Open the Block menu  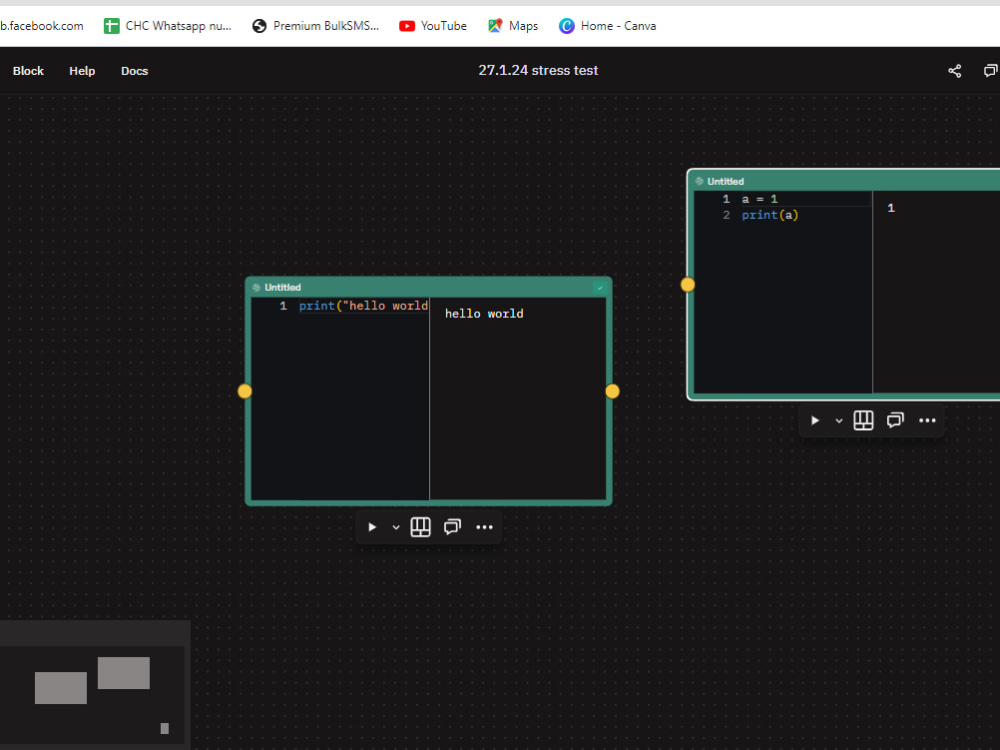click(28, 71)
